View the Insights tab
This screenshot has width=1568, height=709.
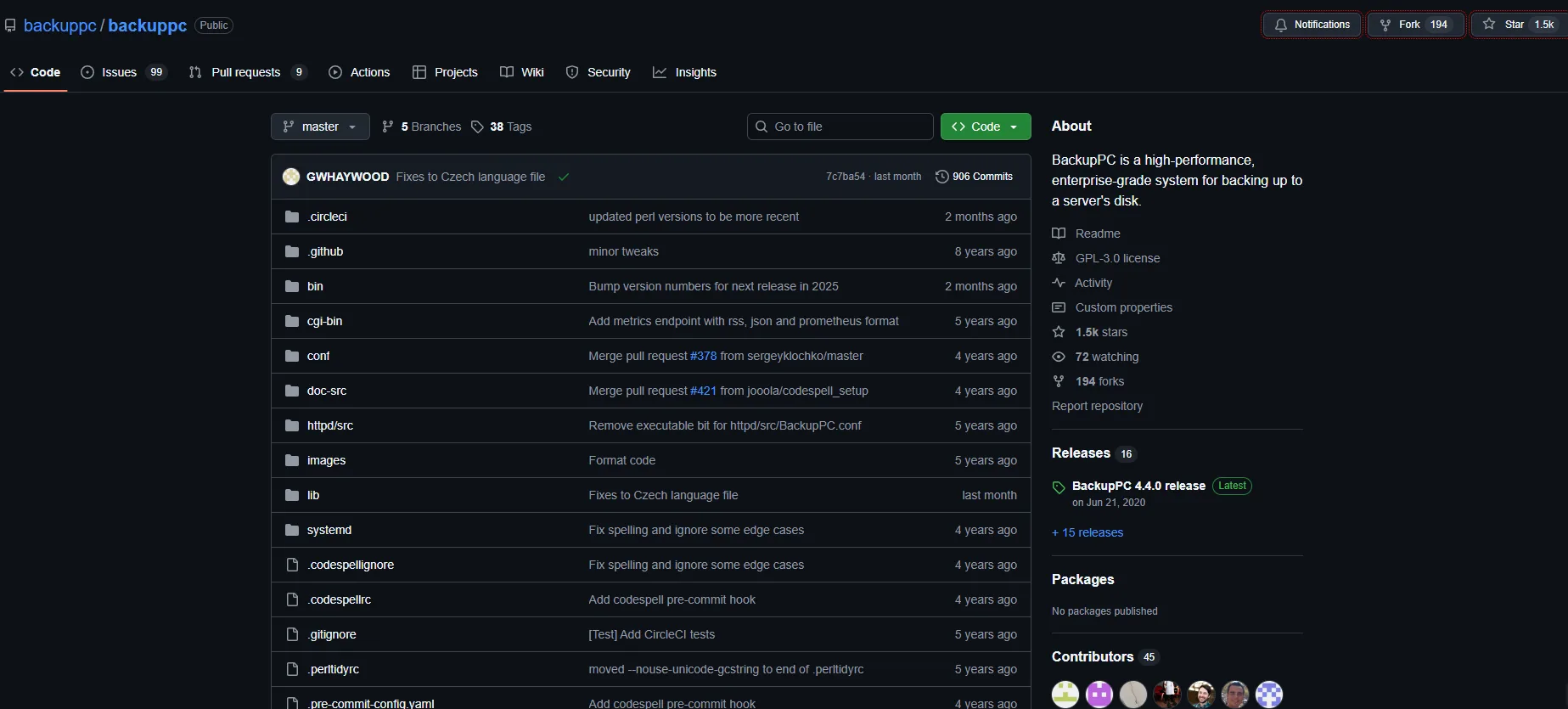[x=685, y=72]
